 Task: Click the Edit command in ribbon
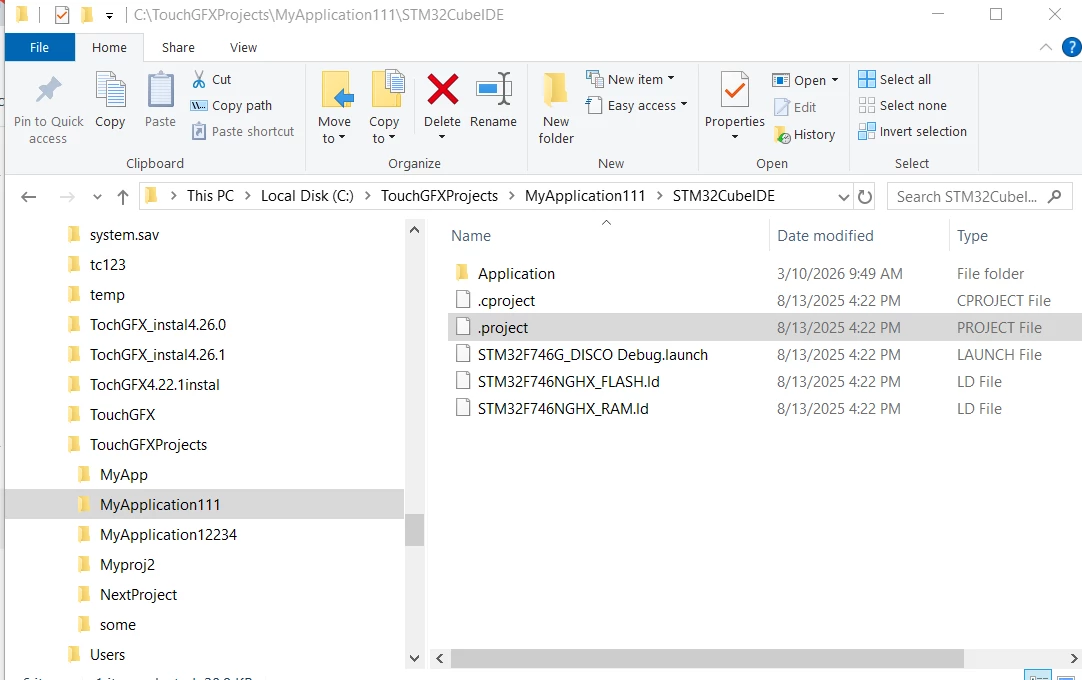coord(795,107)
